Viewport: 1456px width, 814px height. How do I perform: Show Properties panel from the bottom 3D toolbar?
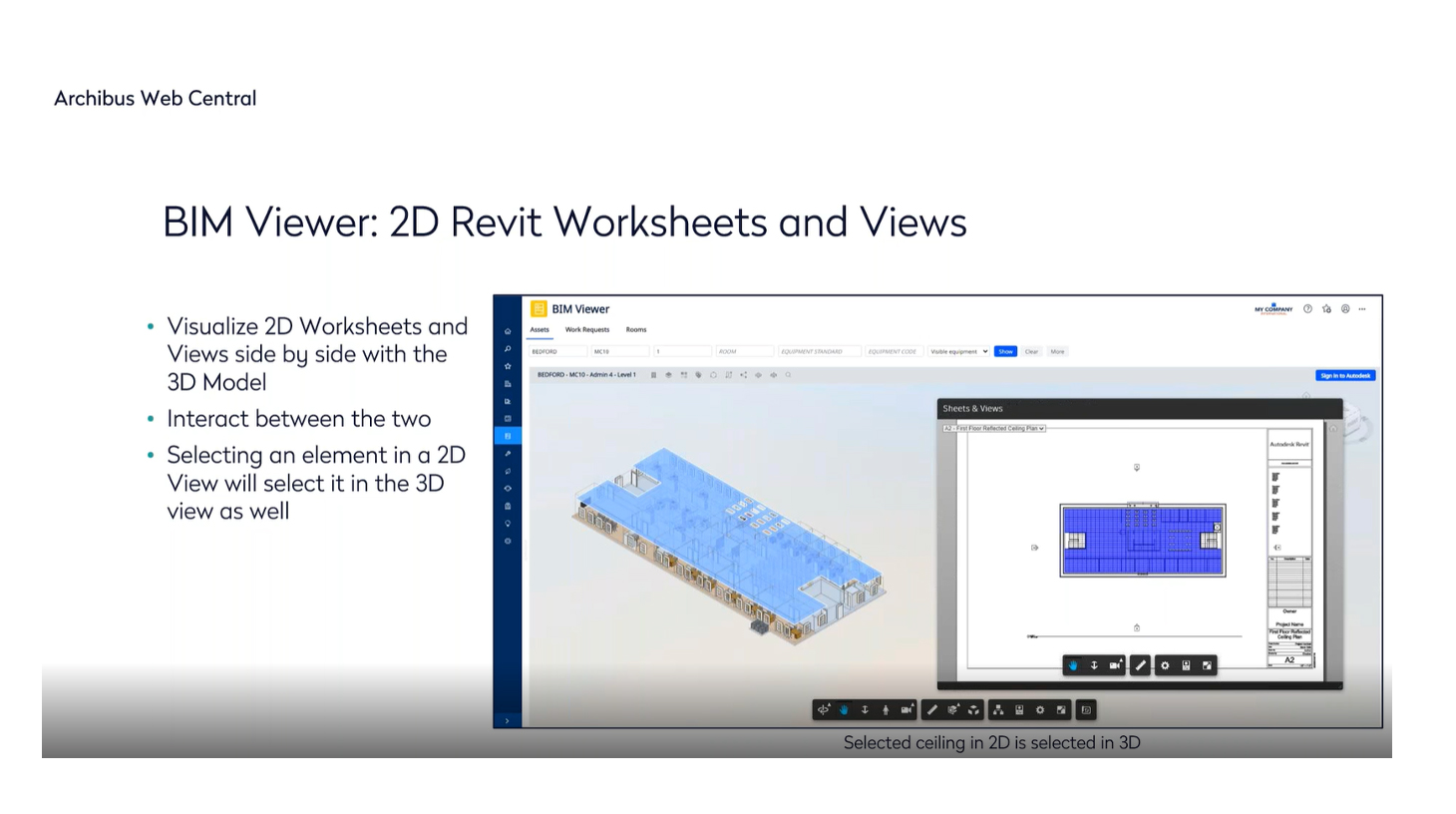click(x=1019, y=710)
